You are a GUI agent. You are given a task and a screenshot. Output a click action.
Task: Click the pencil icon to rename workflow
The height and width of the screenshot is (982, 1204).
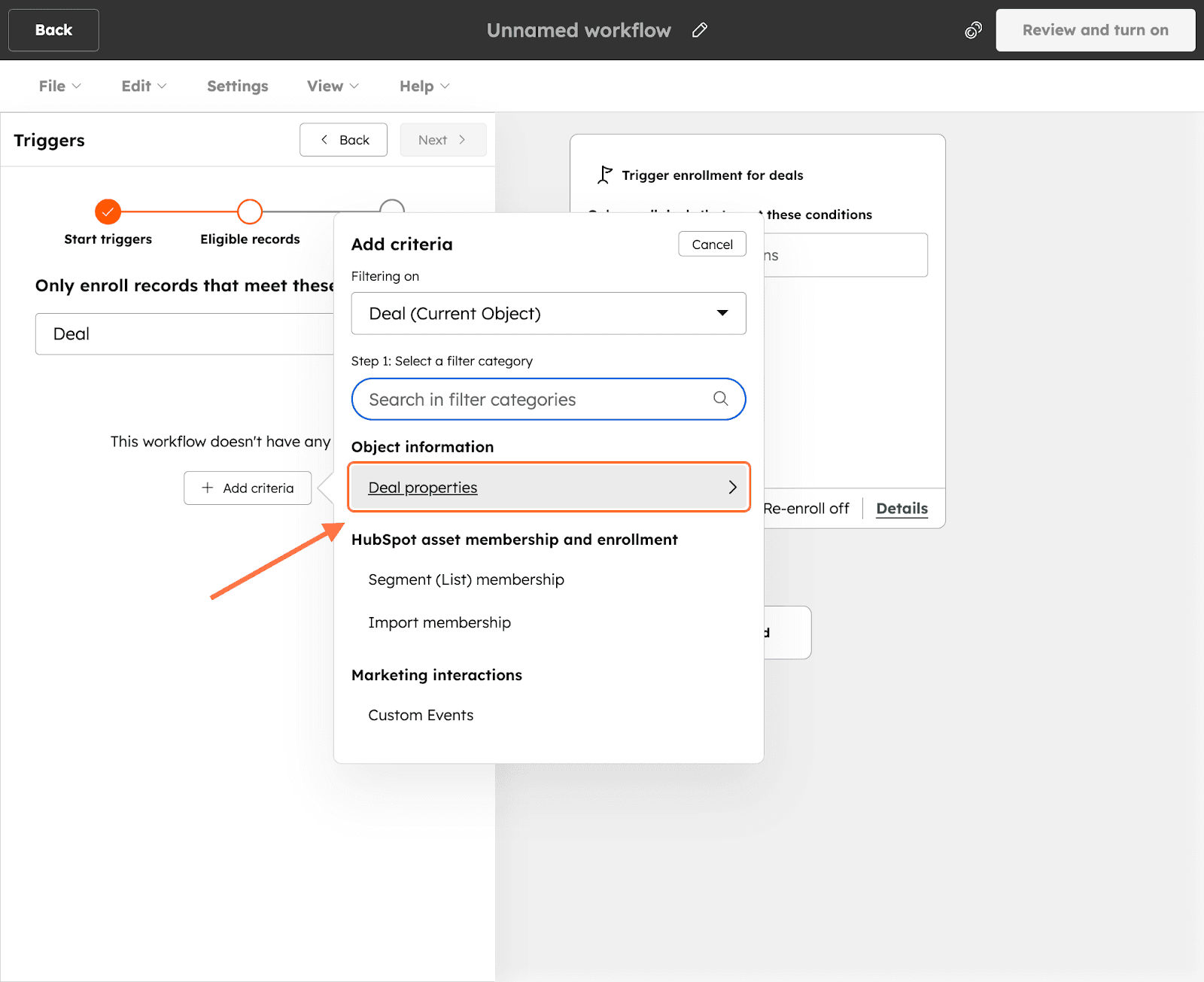click(x=700, y=30)
